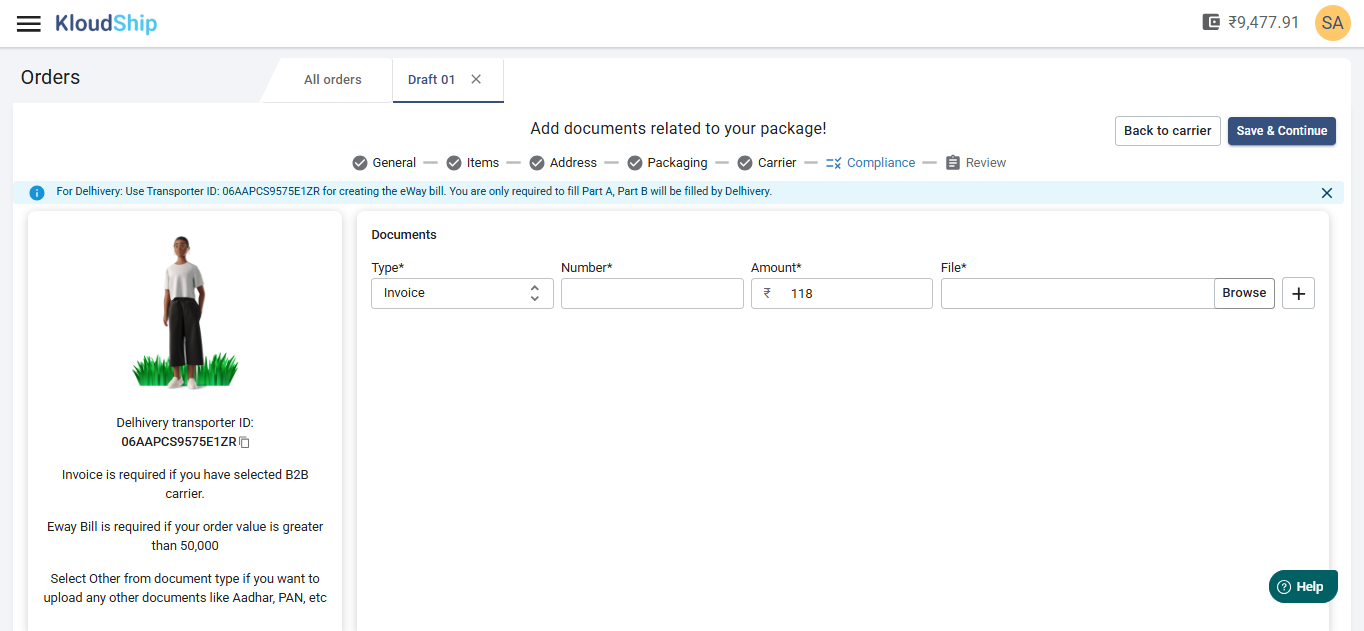Expand the document Type dropdown
1364x631 pixels.
462,293
